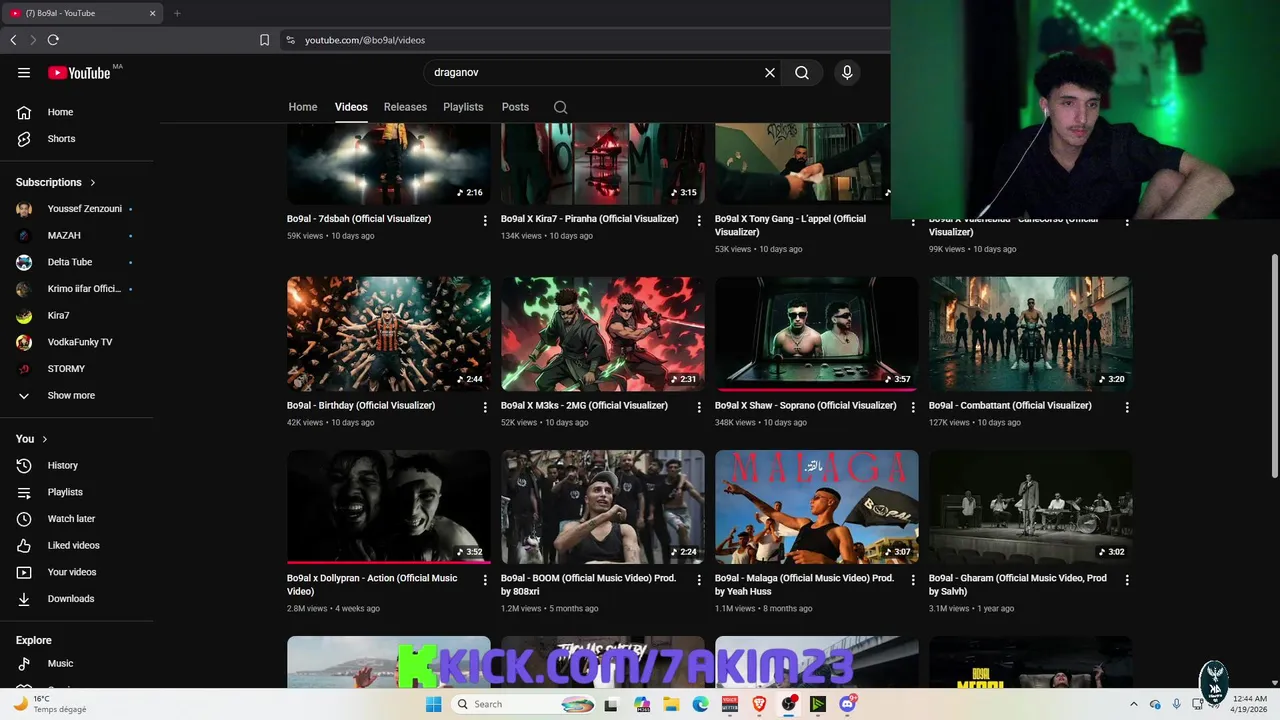Play the 2MG visualizer thumbnail
Image resolution: width=1280 pixels, height=720 pixels.
click(x=603, y=334)
